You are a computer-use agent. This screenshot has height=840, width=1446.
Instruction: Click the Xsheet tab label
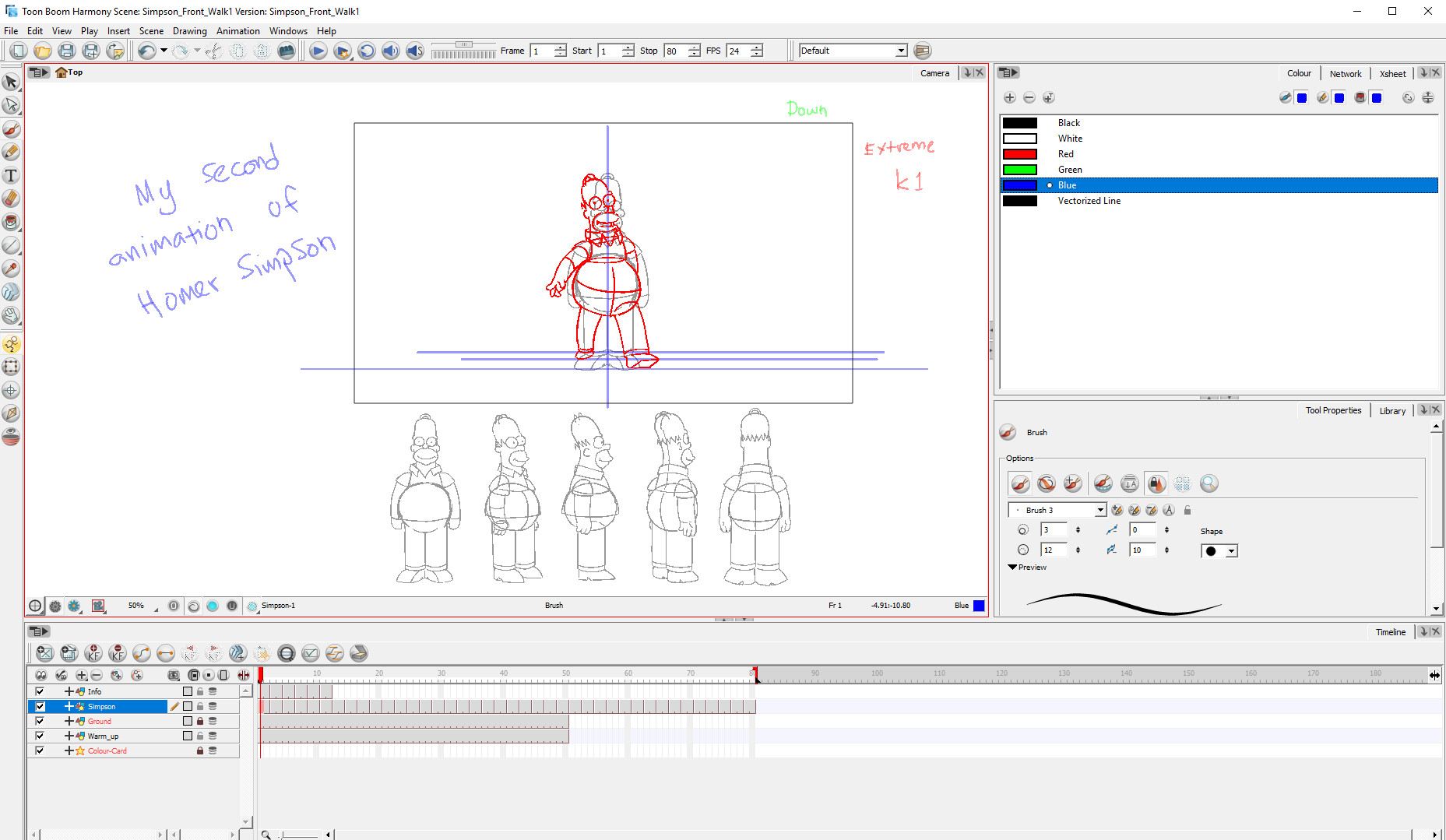click(x=1393, y=73)
